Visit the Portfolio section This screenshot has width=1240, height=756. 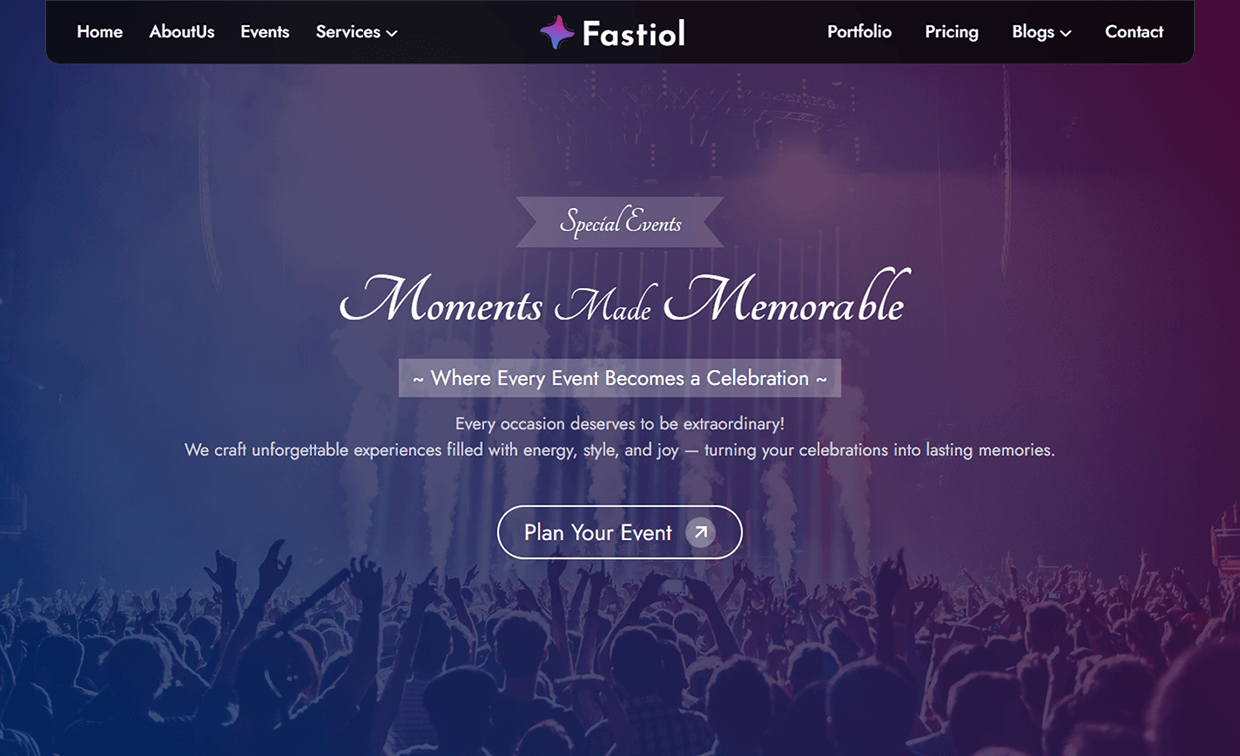click(858, 31)
